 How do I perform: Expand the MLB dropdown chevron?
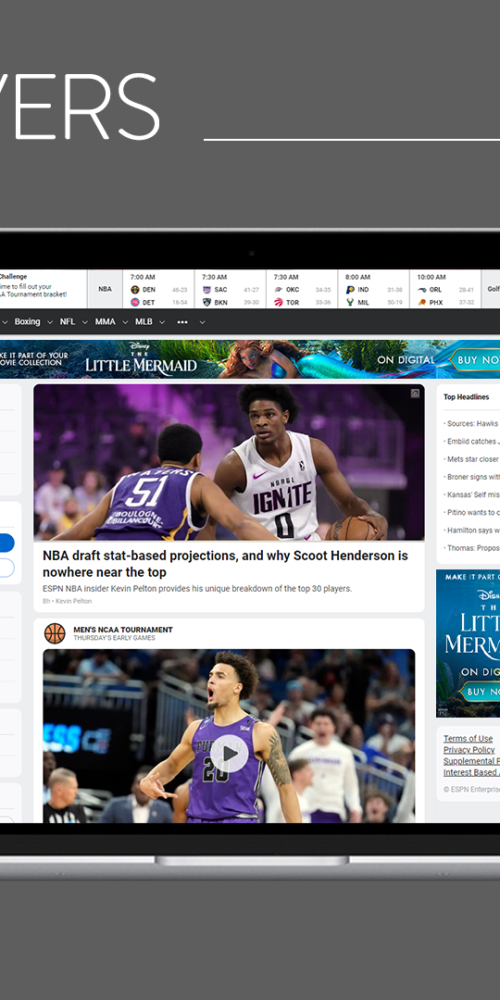(162, 323)
